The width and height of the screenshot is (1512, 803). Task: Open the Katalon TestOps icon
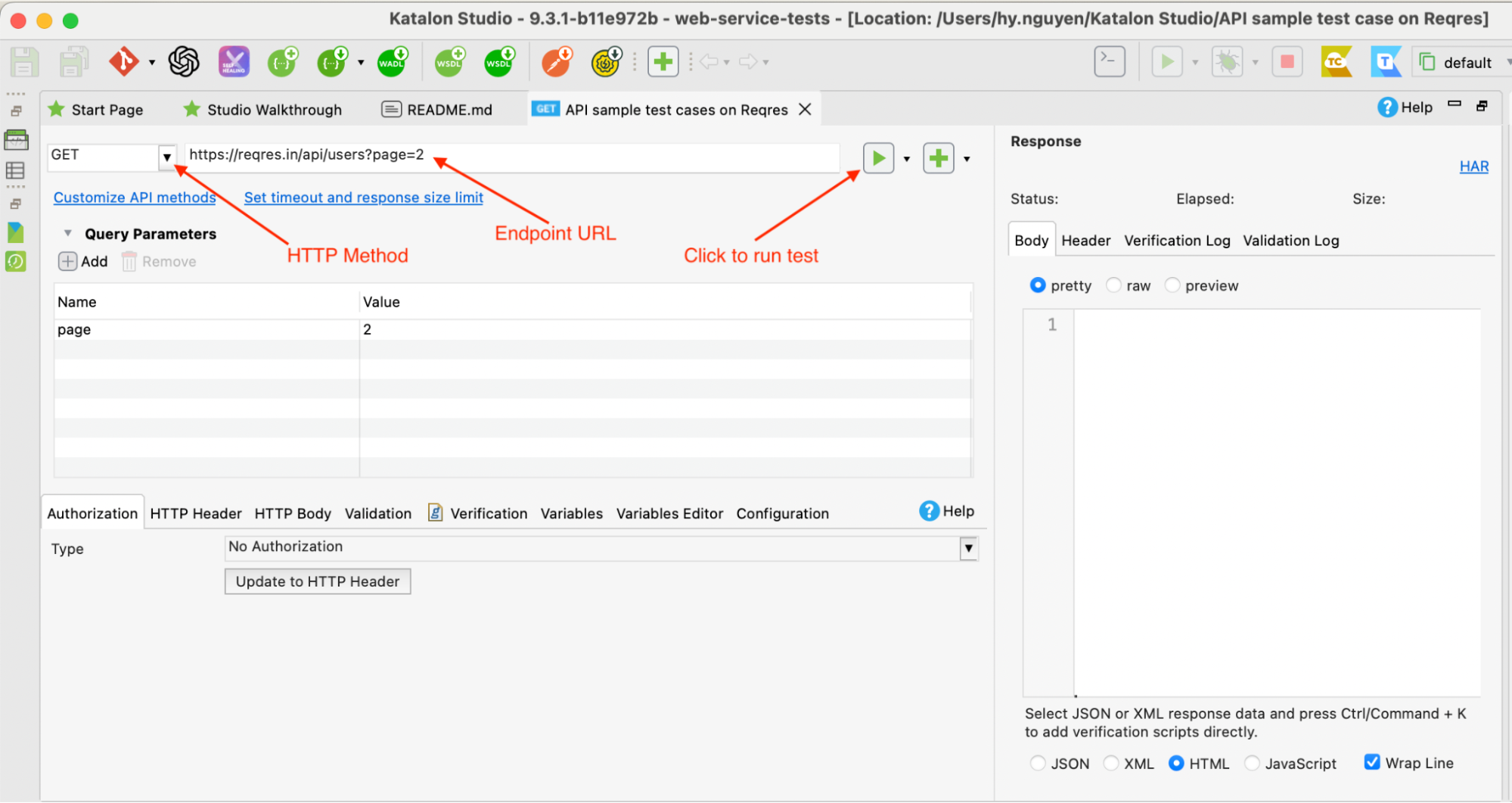1386,62
